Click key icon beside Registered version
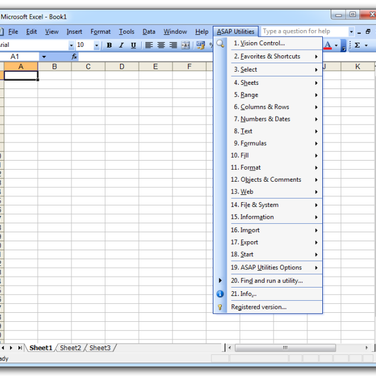Screen dimensions: 376x376 click(220, 307)
